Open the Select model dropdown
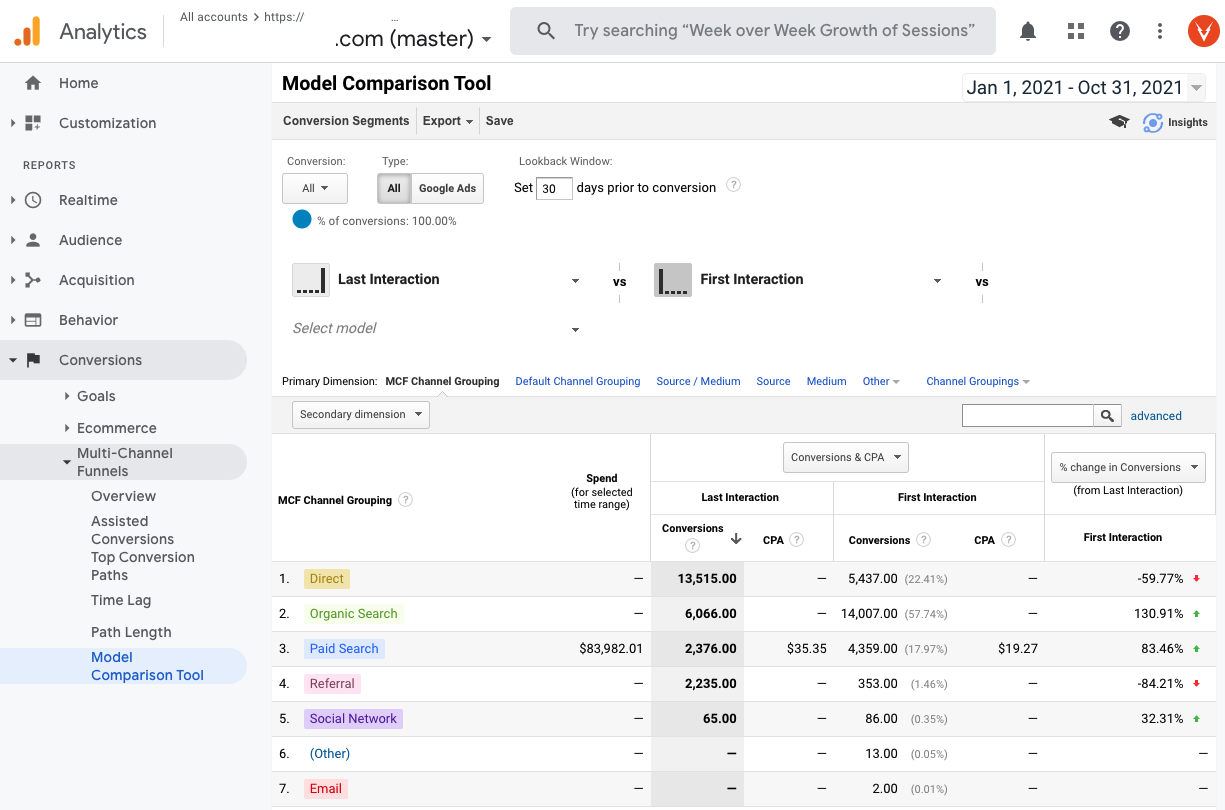This screenshot has width=1225, height=810. point(436,328)
